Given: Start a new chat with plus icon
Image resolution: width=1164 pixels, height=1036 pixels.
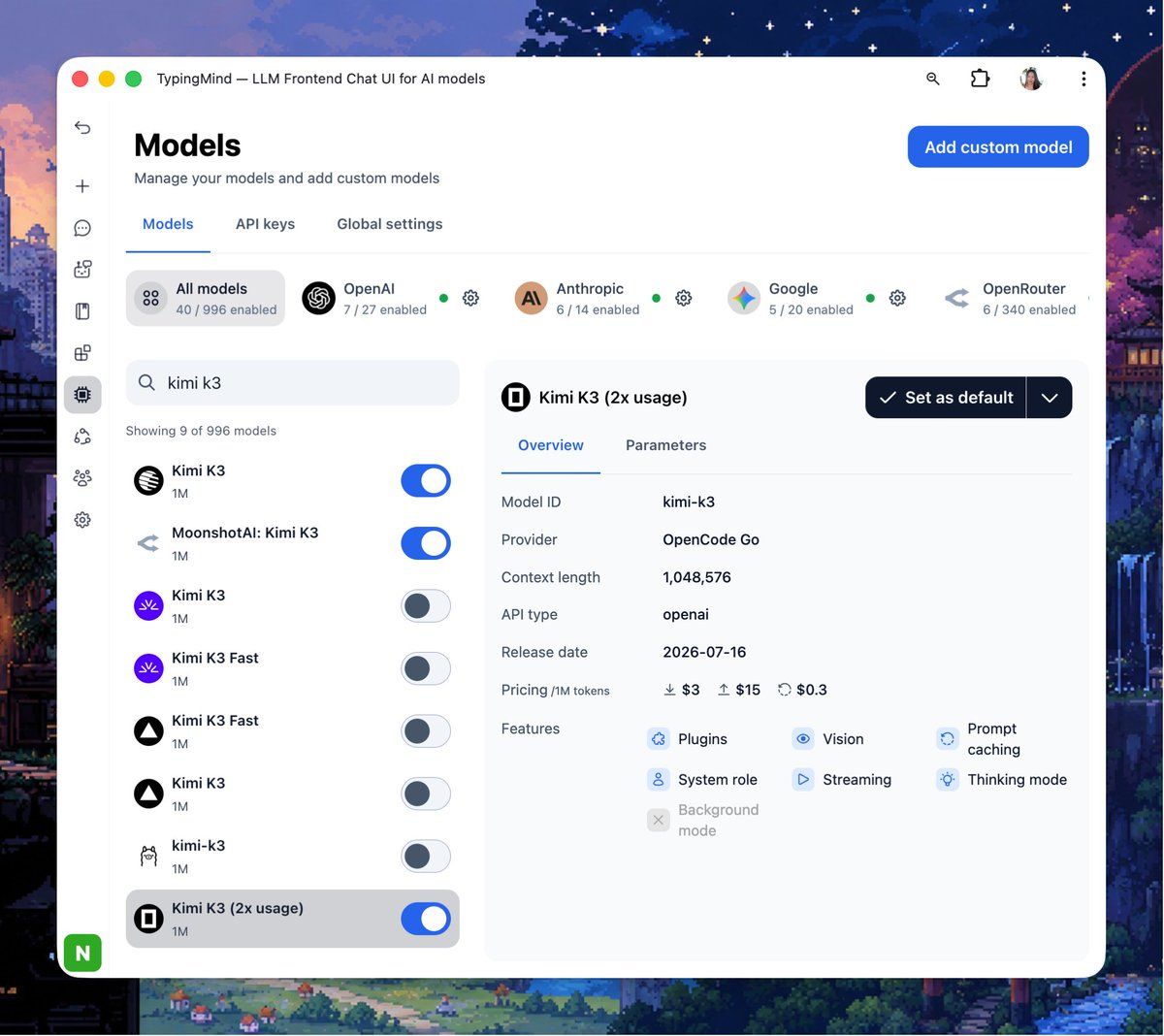Looking at the screenshot, I should click(x=82, y=186).
